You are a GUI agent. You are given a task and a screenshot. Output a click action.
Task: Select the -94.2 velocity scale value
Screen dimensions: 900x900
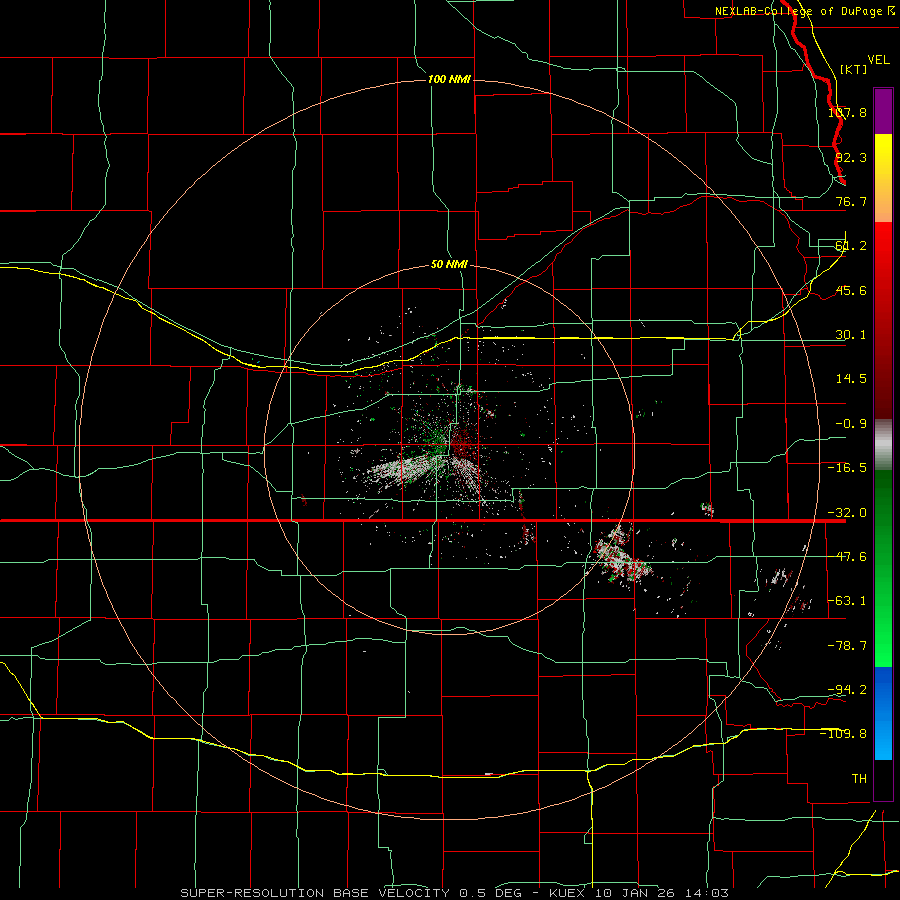847,689
